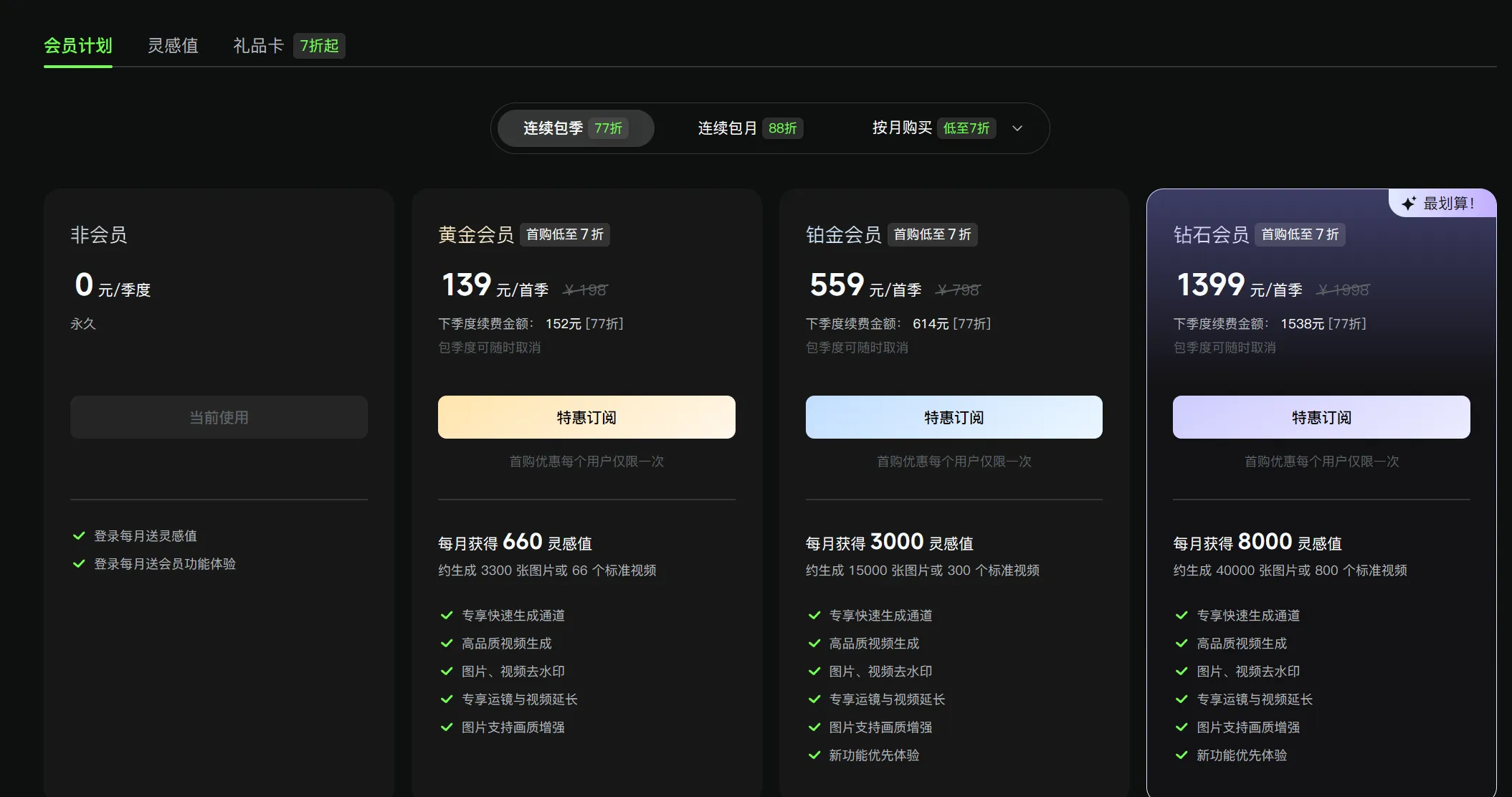Click the 黄金会员 plan title
Image resolution: width=1512 pixels, height=797 pixels.
[x=476, y=234]
